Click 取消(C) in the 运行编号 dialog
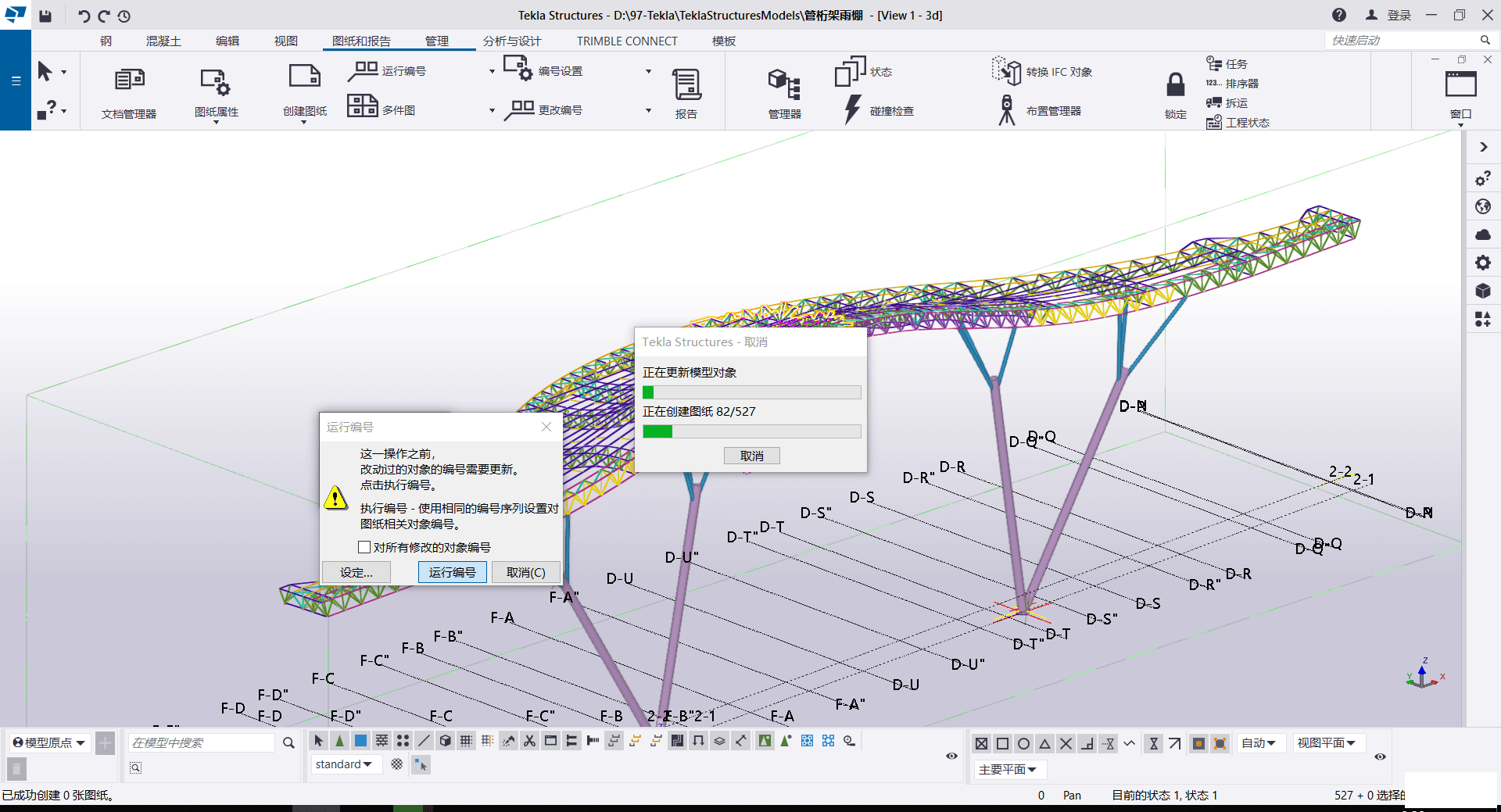 [526, 572]
